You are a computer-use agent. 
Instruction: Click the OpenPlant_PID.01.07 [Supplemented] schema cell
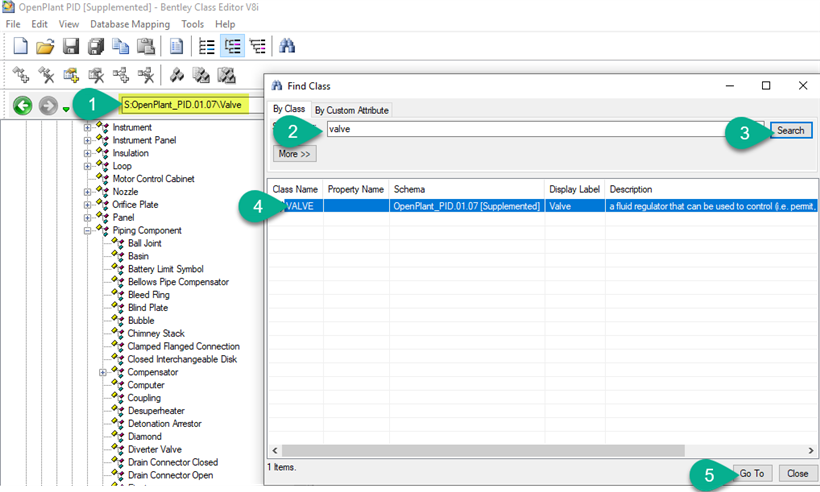click(466, 206)
